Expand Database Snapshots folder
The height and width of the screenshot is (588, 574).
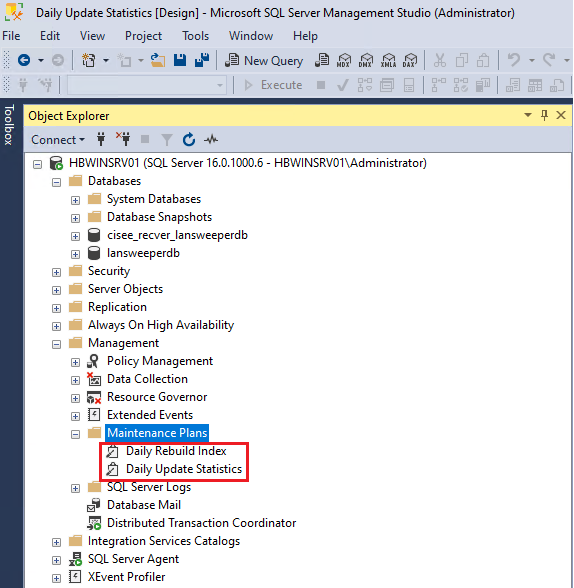click(75, 218)
